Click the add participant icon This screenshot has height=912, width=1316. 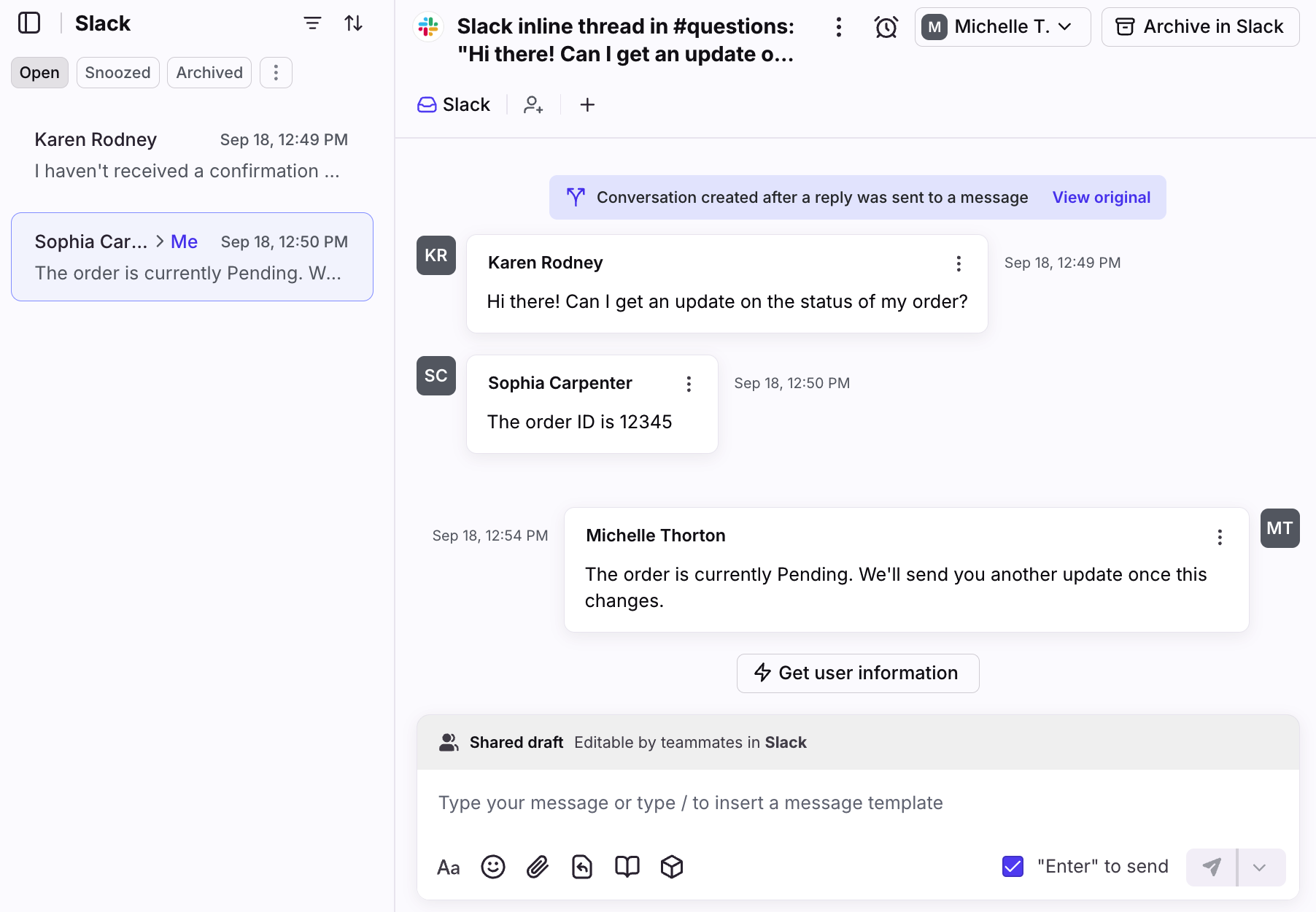click(x=533, y=105)
